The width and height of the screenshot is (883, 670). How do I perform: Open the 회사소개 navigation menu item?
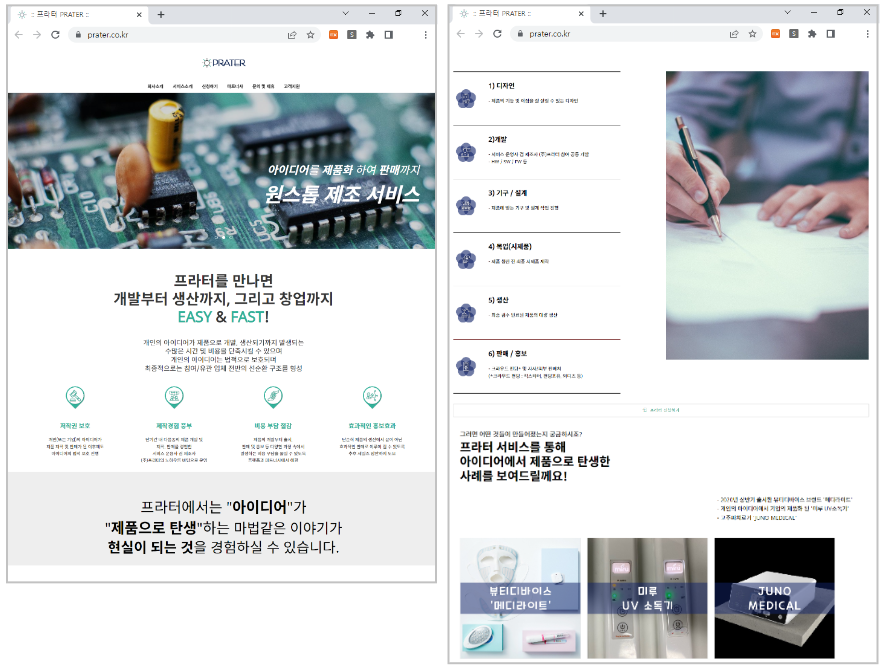pyautogui.click(x=155, y=87)
